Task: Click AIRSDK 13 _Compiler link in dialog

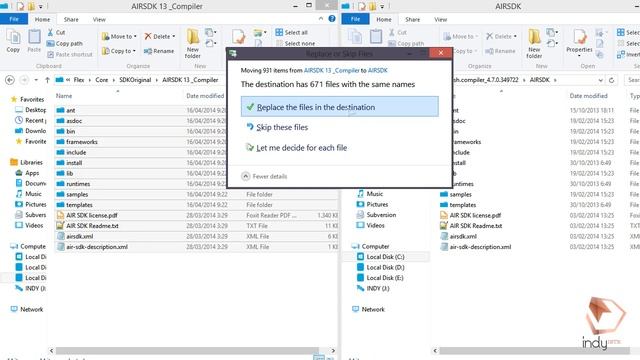Action: pyautogui.click(x=331, y=70)
